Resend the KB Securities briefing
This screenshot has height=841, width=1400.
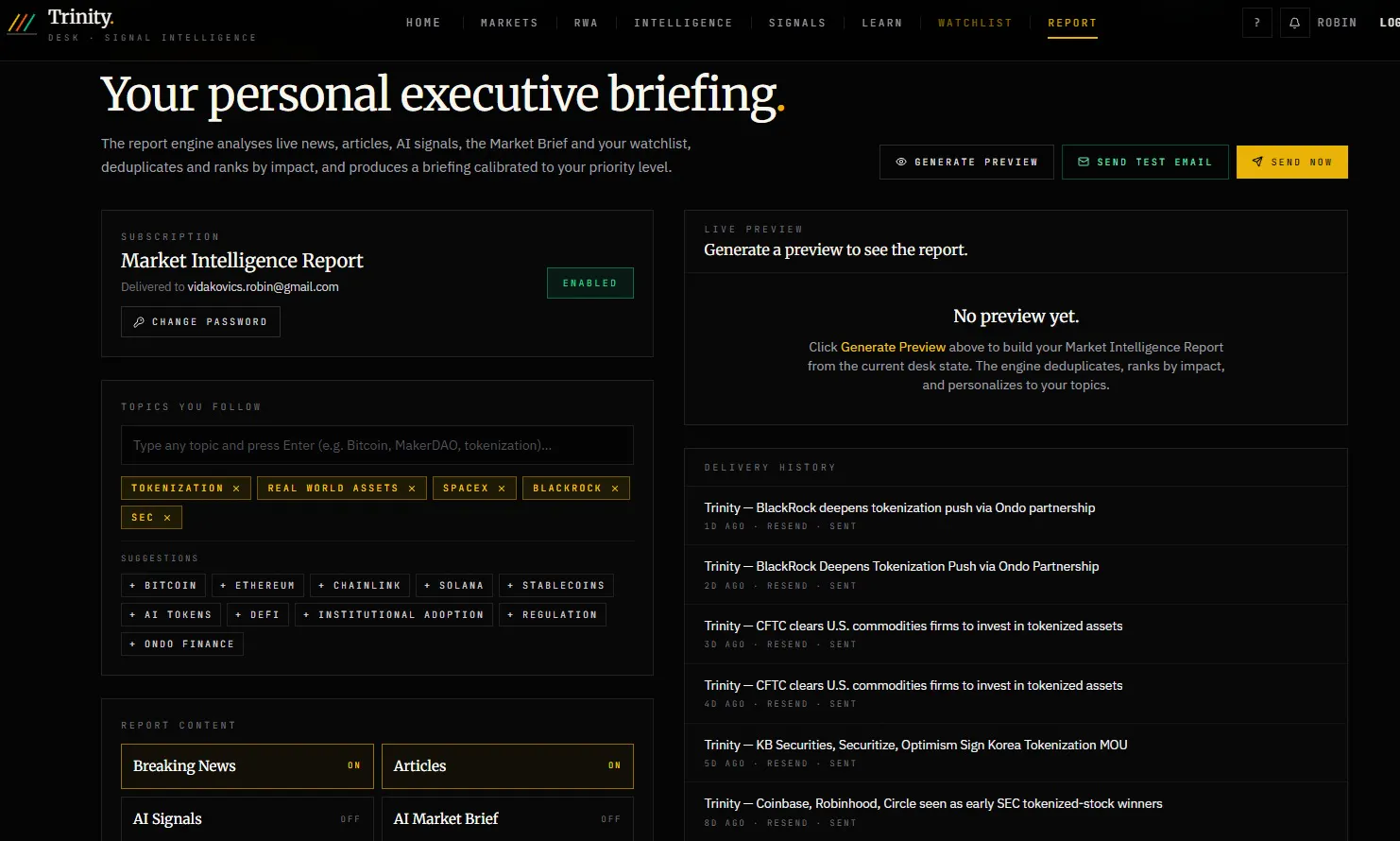click(787, 764)
